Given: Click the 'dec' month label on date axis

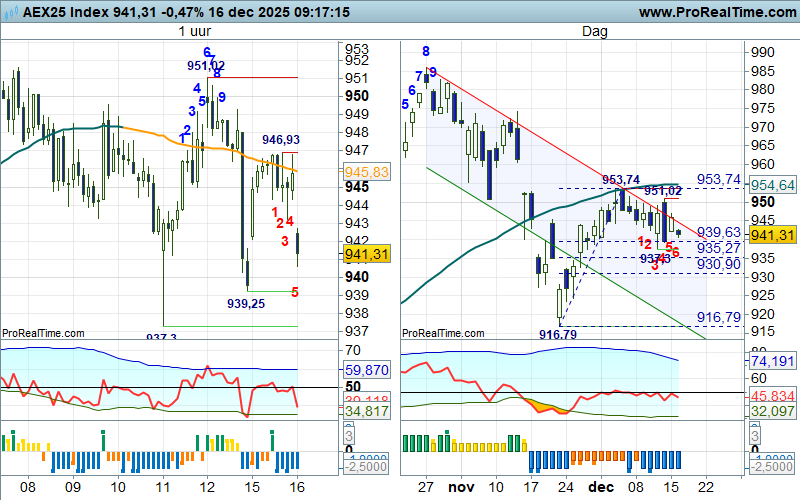Looking at the screenshot, I should pyautogui.click(x=601, y=487).
